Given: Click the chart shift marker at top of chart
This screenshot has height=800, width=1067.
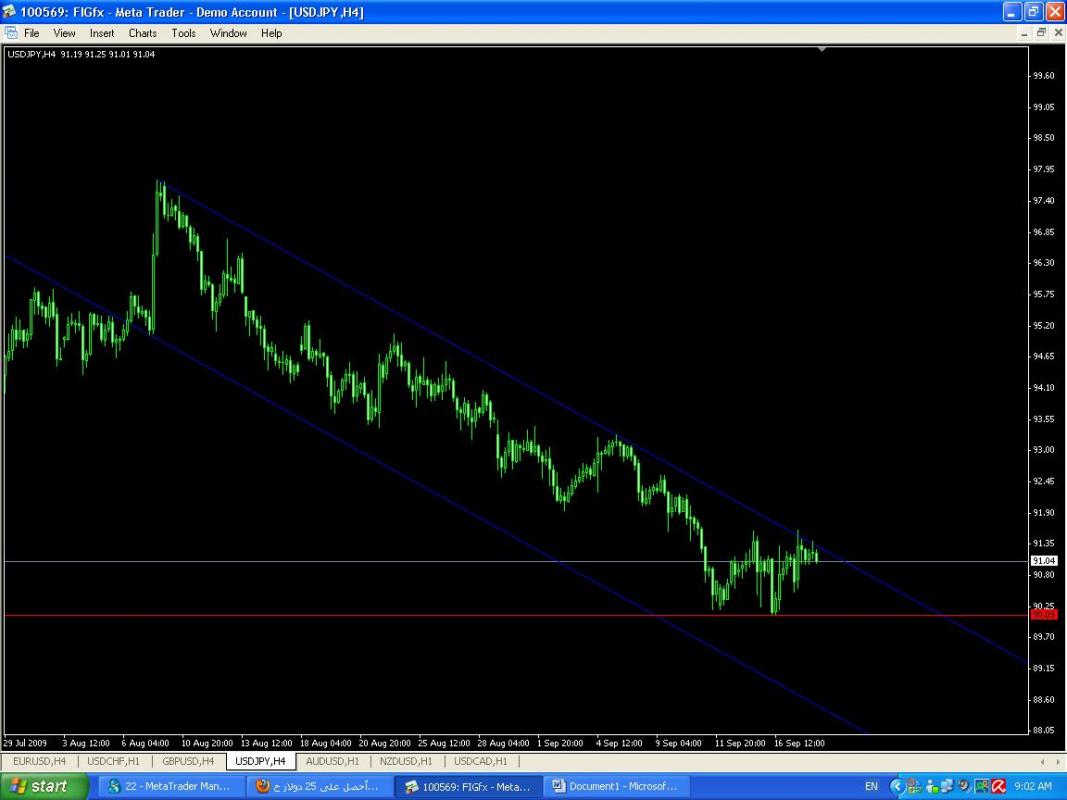Looking at the screenshot, I should click(822, 49).
